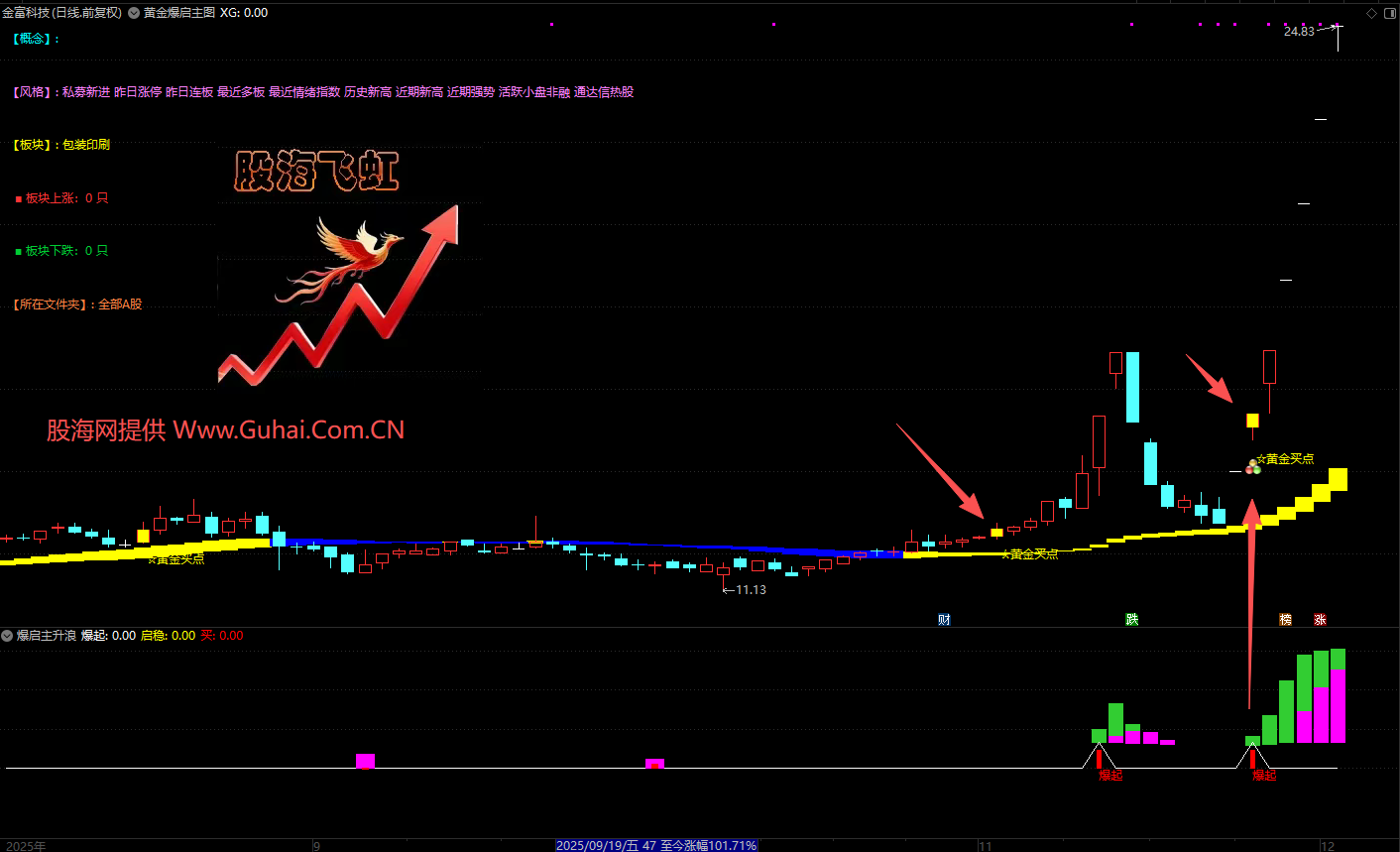Viewport: 1400px width, 852px height.
Task: Expand the 爆启主升浪 sub-indicator dropdown
Action: (x=7, y=636)
